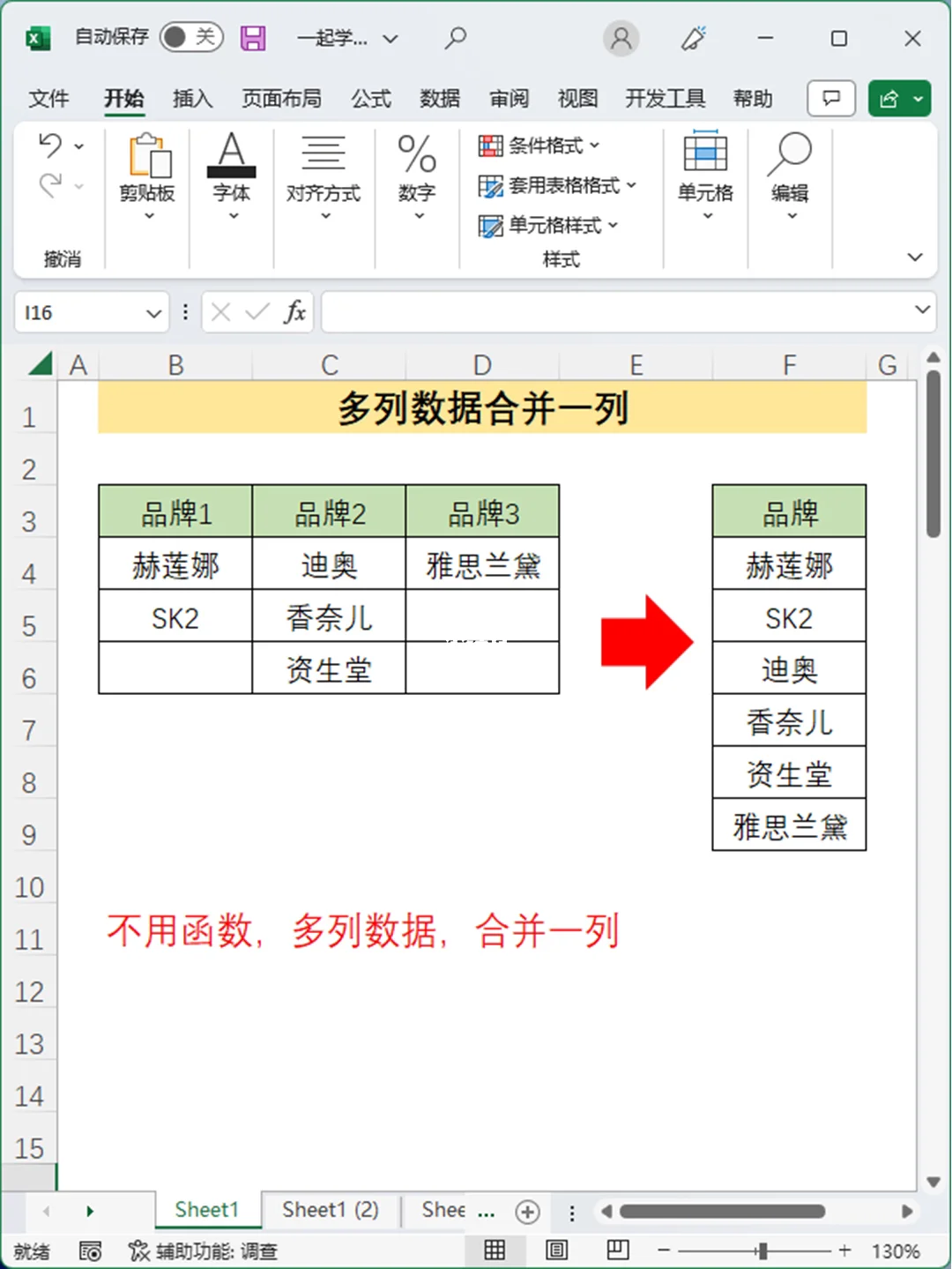Image resolution: width=952 pixels, height=1269 pixels.
Task: Open the 剪贴板 clipboard group
Action: click(x=147, y=176)
